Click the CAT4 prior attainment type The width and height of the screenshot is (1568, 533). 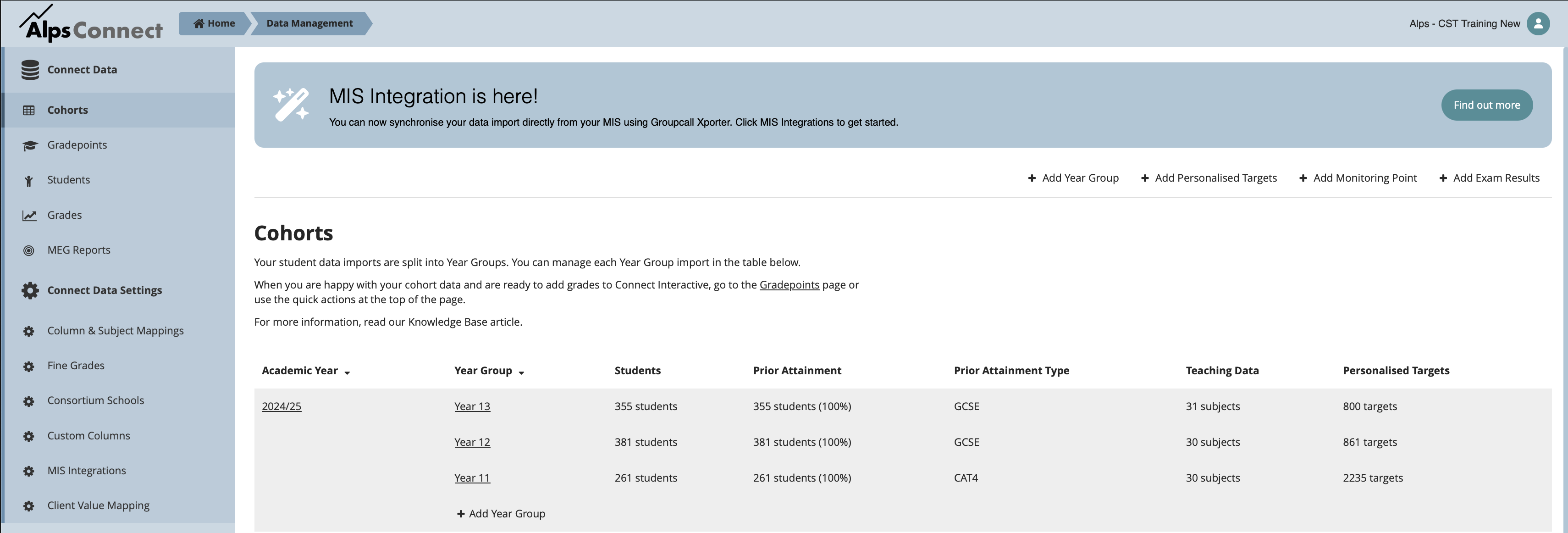click(966, 478)
